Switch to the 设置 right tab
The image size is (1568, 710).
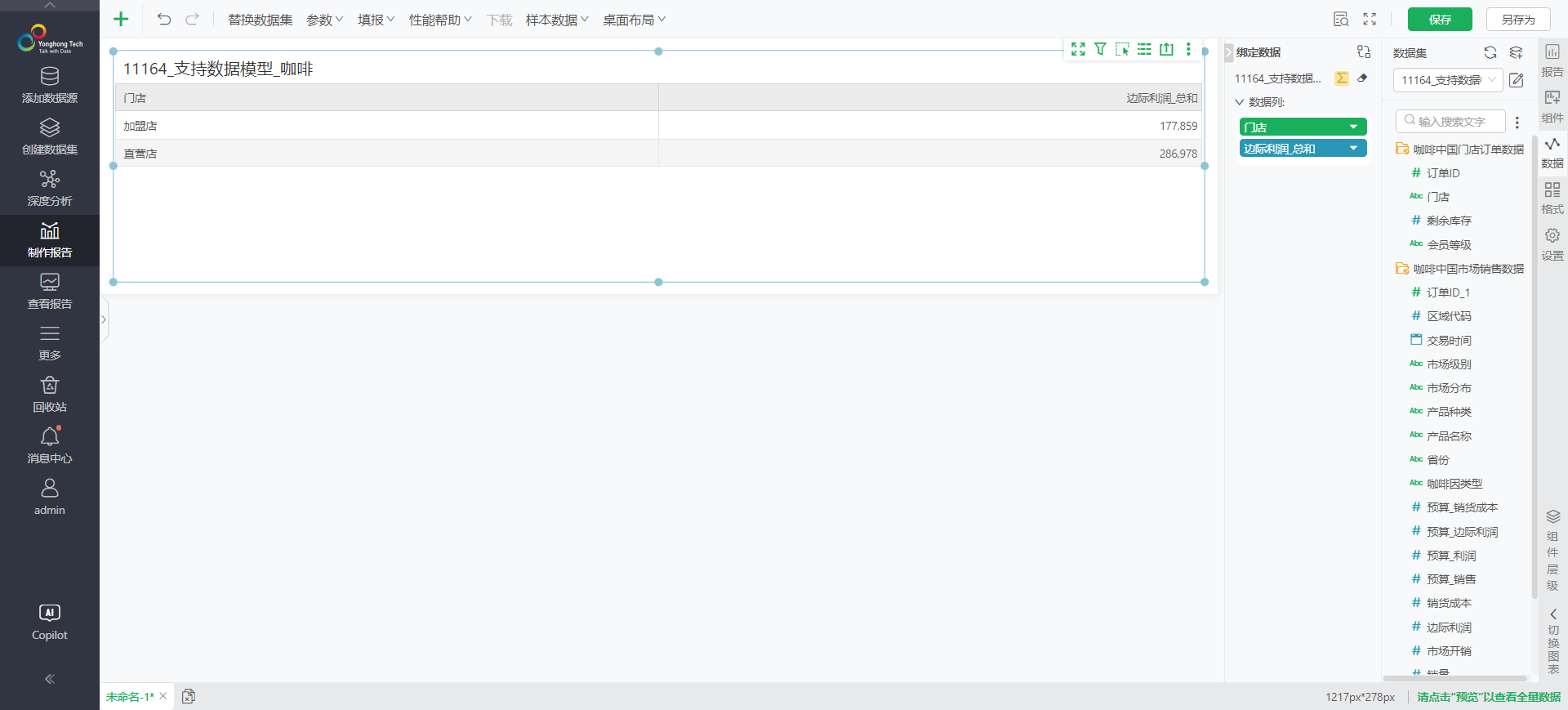[1552, 244]
